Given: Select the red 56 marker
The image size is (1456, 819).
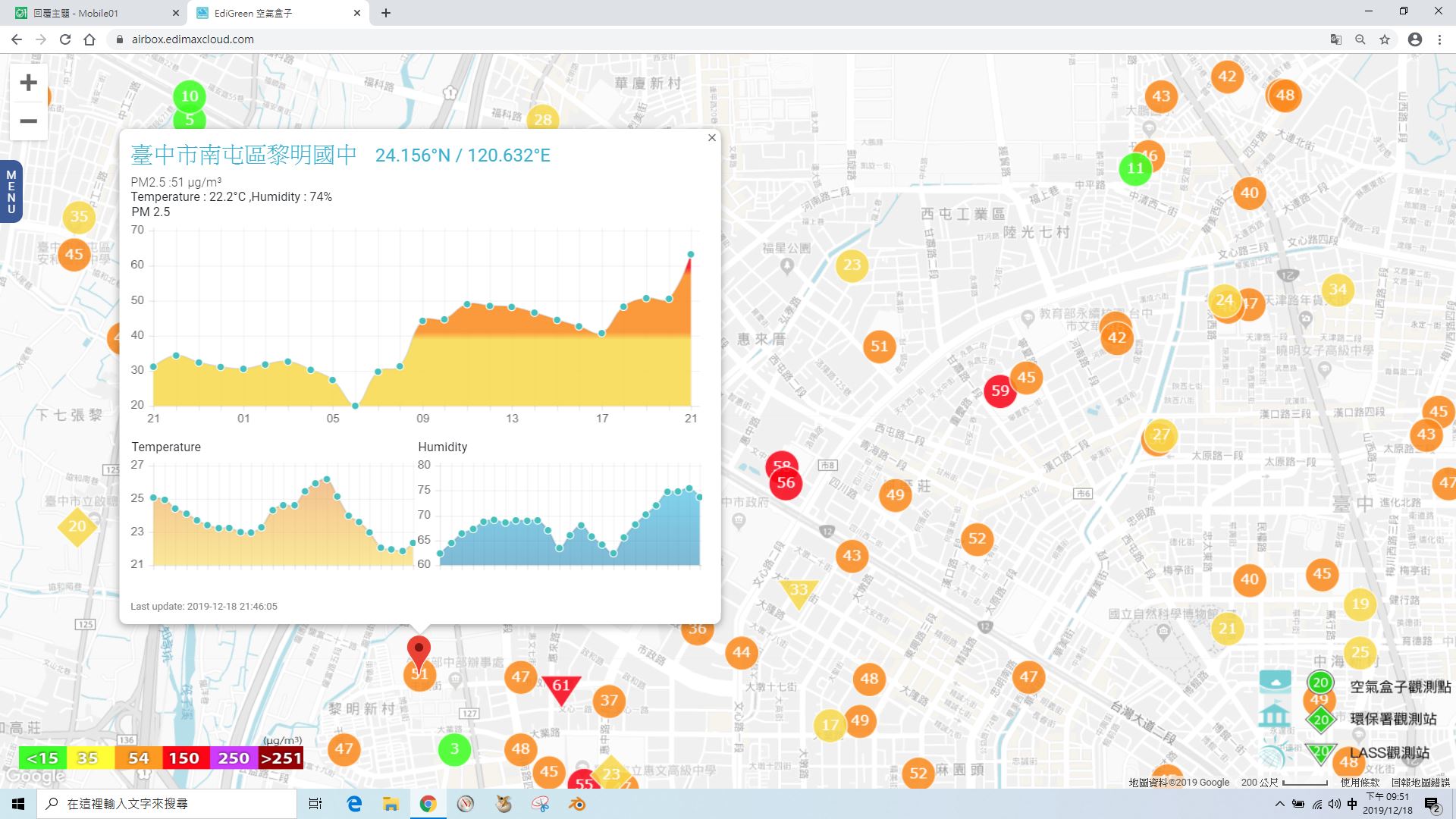Looking at the screenshot, I should click(786, 482).
